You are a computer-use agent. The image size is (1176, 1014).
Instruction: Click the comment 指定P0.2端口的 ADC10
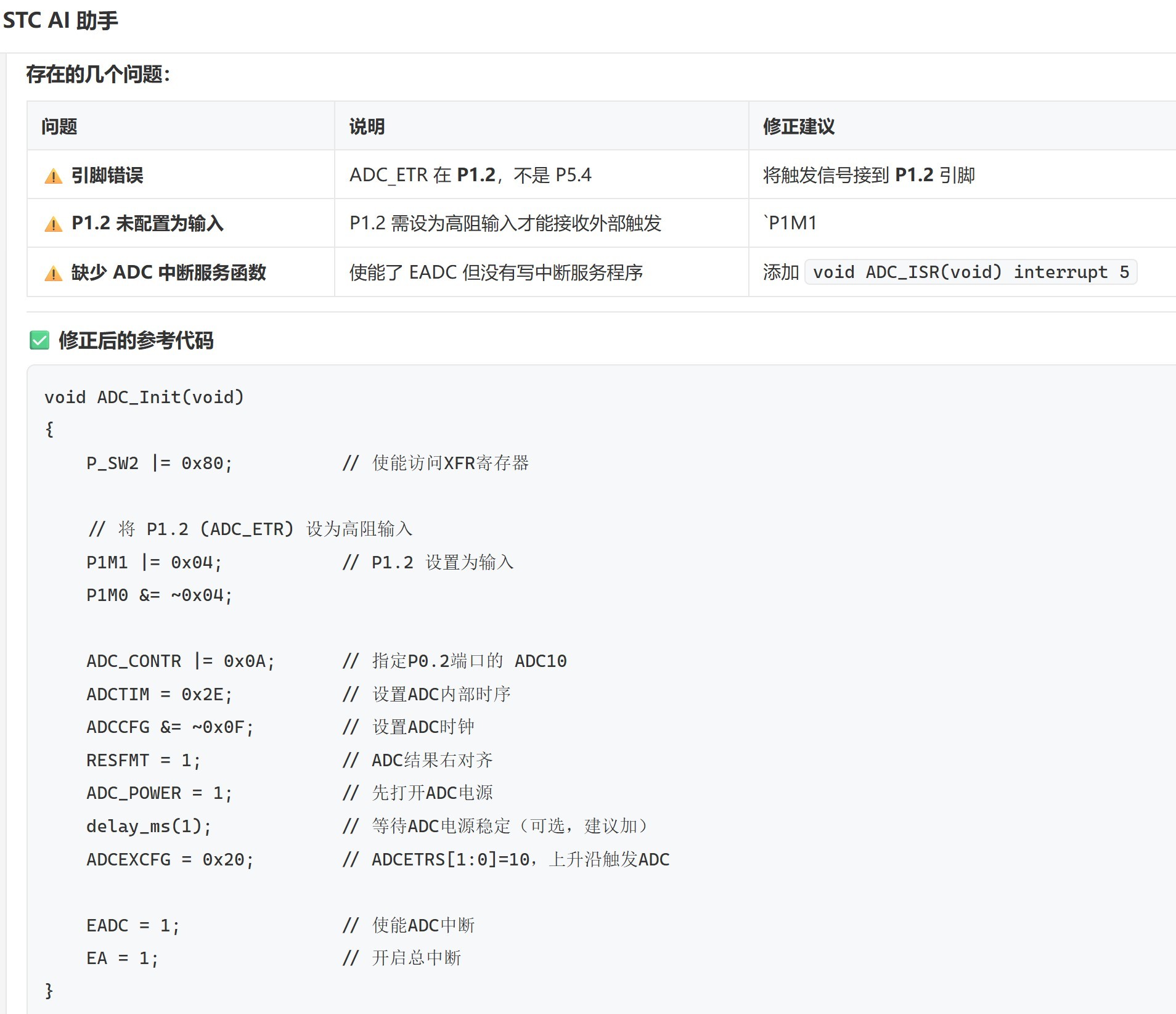click(x=454, y=661)
